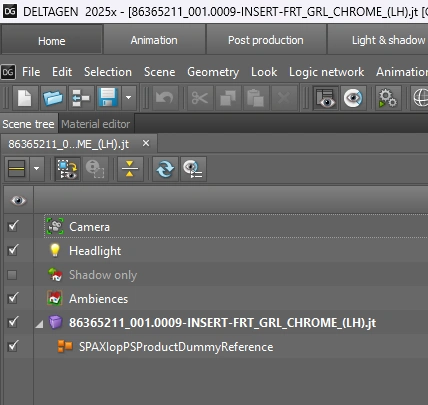Select the Shadow only tree item
Image resolution: width=428 pixels, height=405 pixels.
[x=103, y=275]
